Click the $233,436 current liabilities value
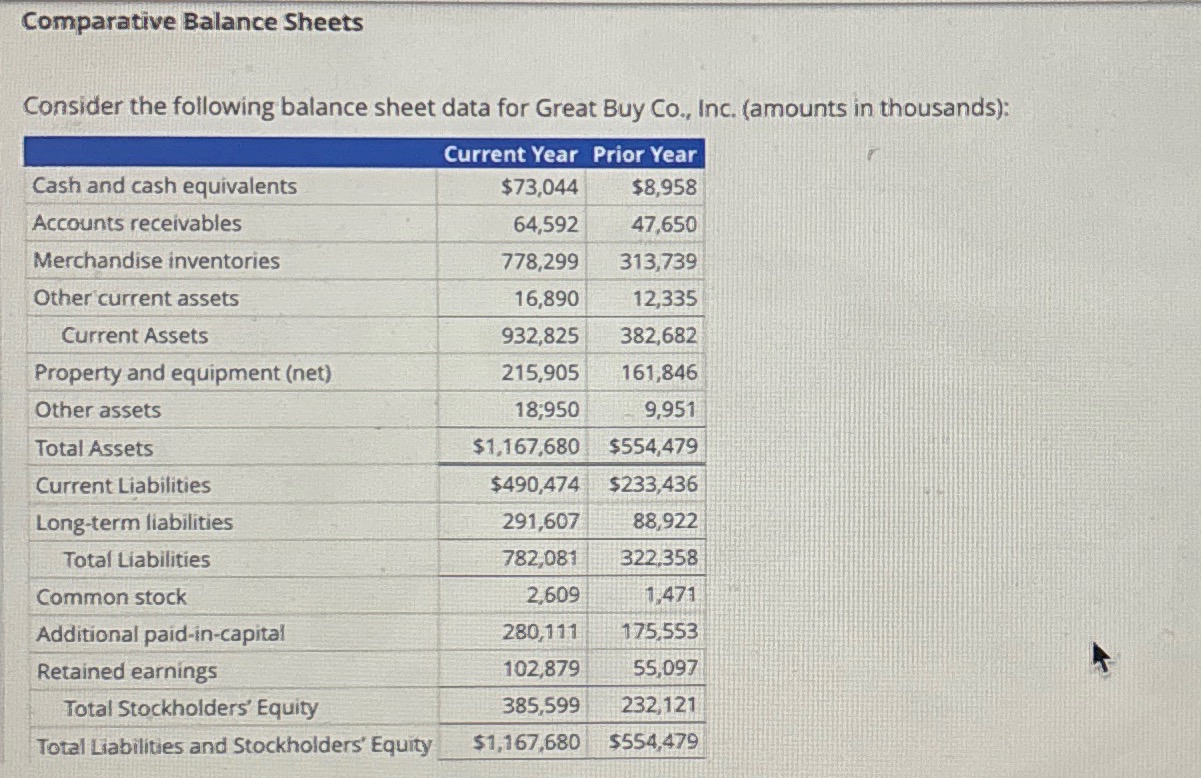The width and height of the screenshot is (1201, 778). (x=654, y=485)
